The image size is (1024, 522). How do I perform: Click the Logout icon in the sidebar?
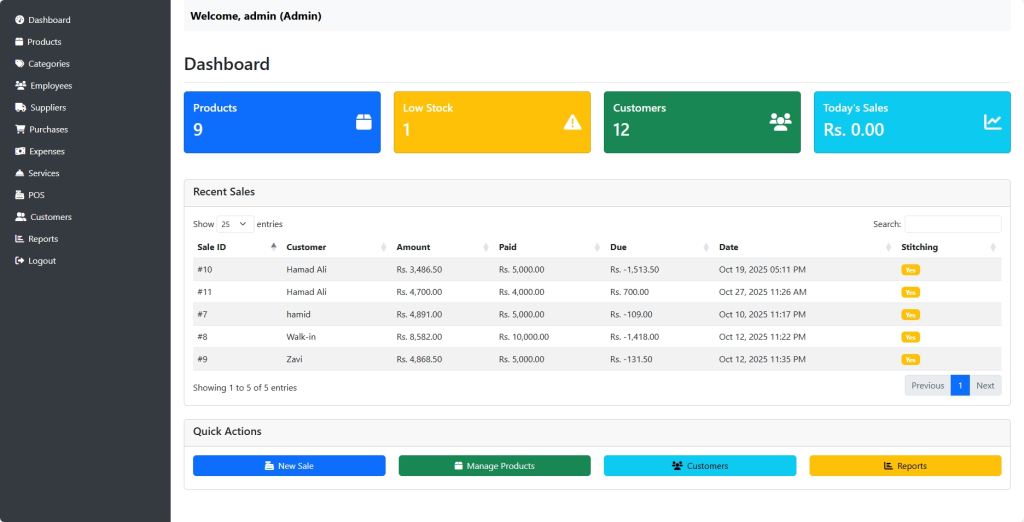tap(19, 261)
